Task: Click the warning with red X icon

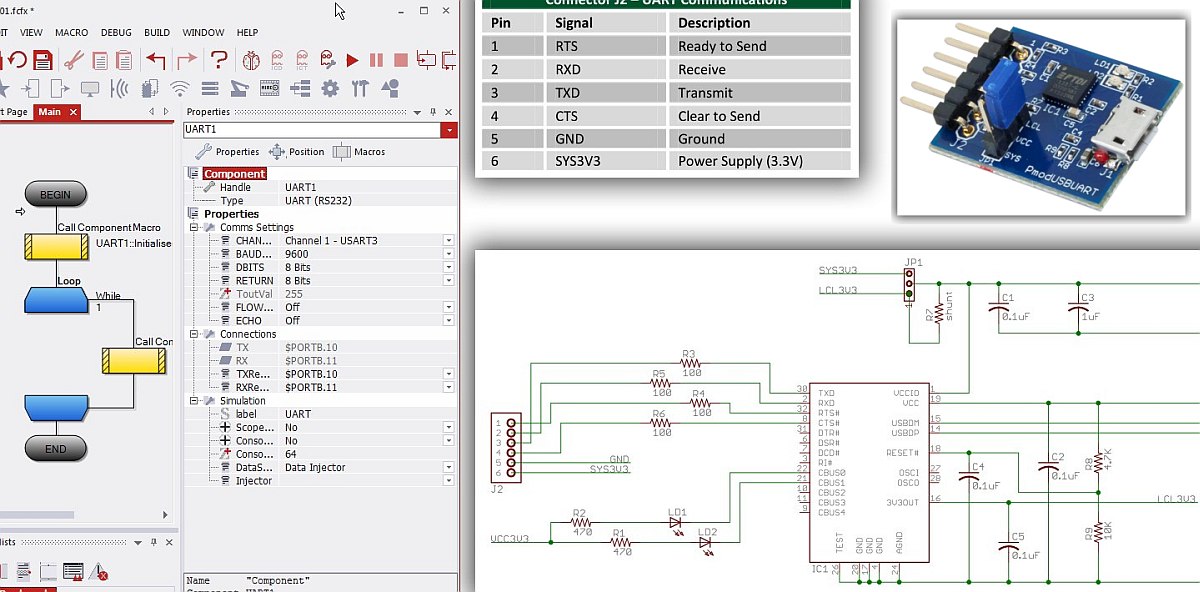Action: coord(99,572)
